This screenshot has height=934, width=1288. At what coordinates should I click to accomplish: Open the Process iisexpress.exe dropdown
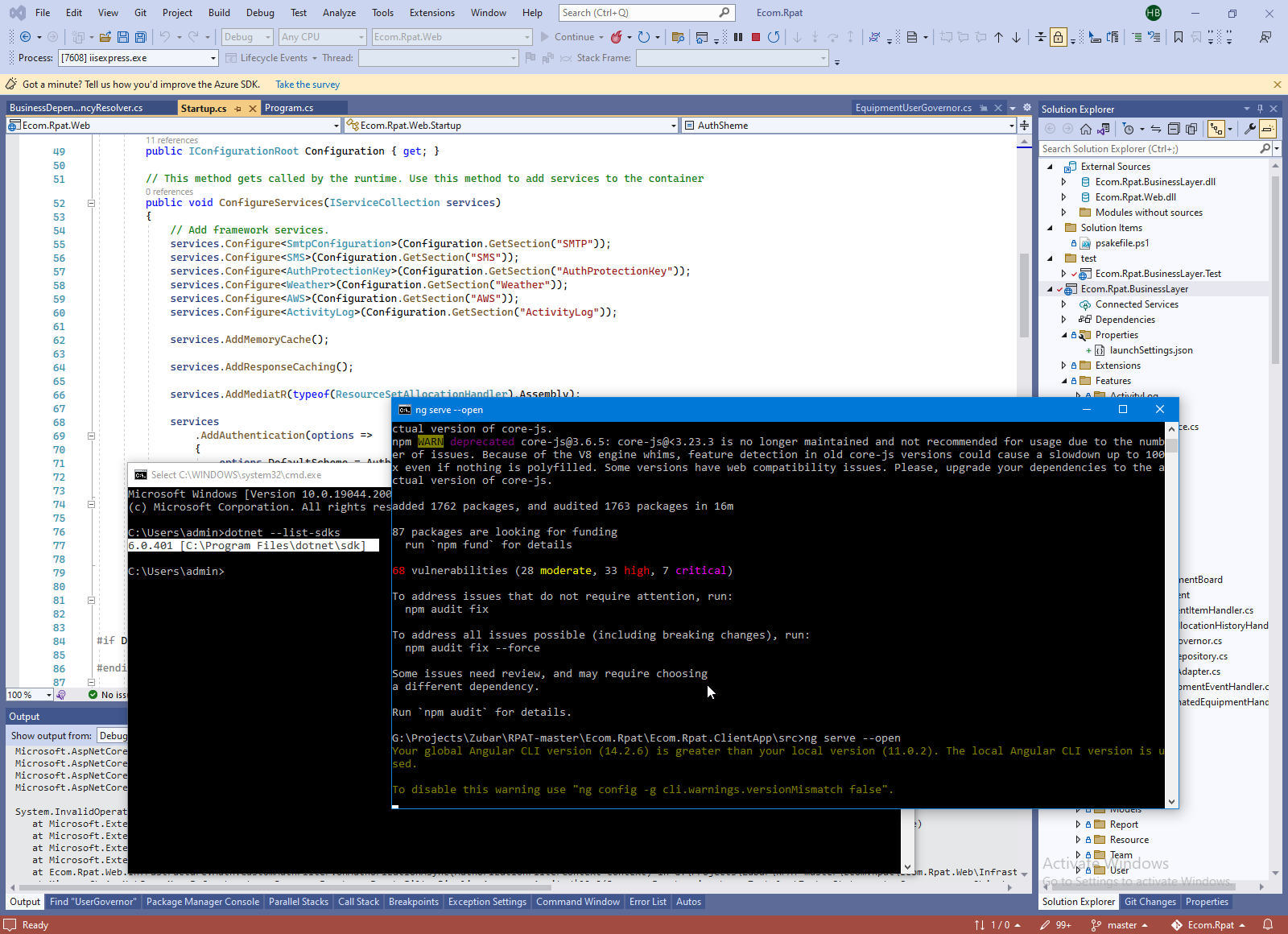click(213, 58)
